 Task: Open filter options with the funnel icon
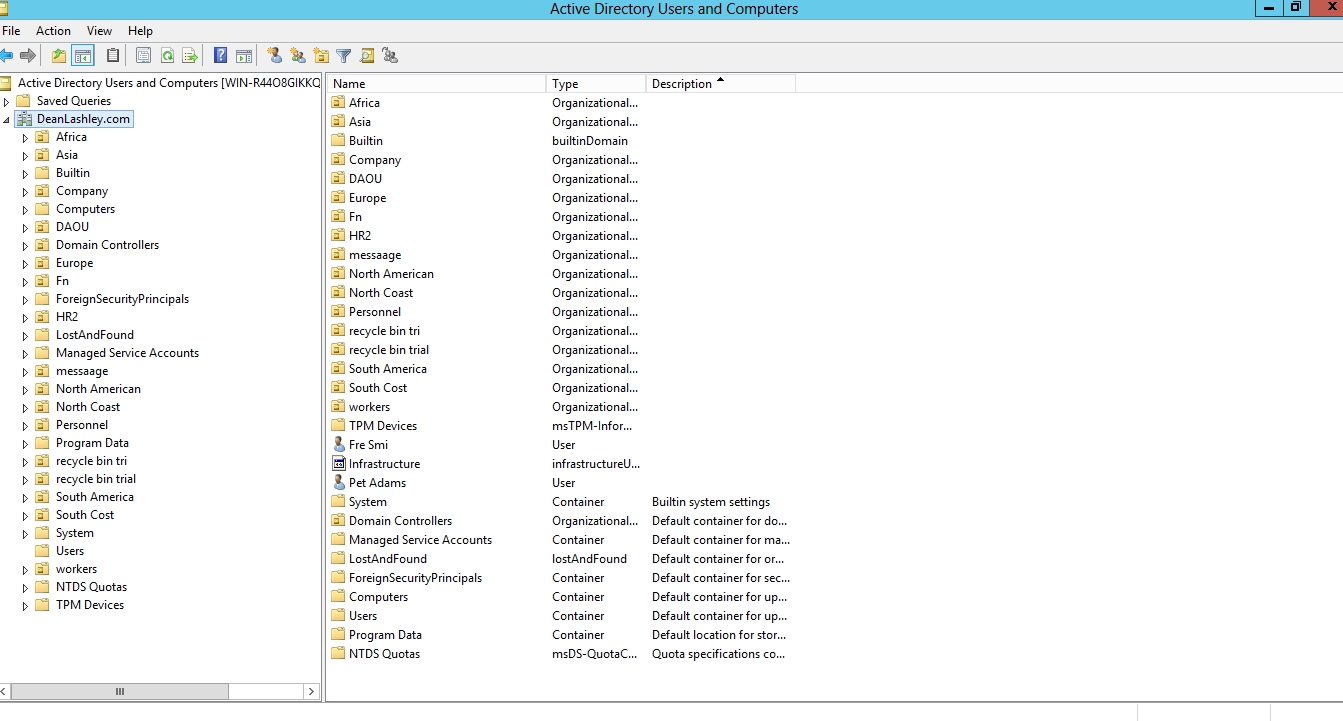coord(344,56)
